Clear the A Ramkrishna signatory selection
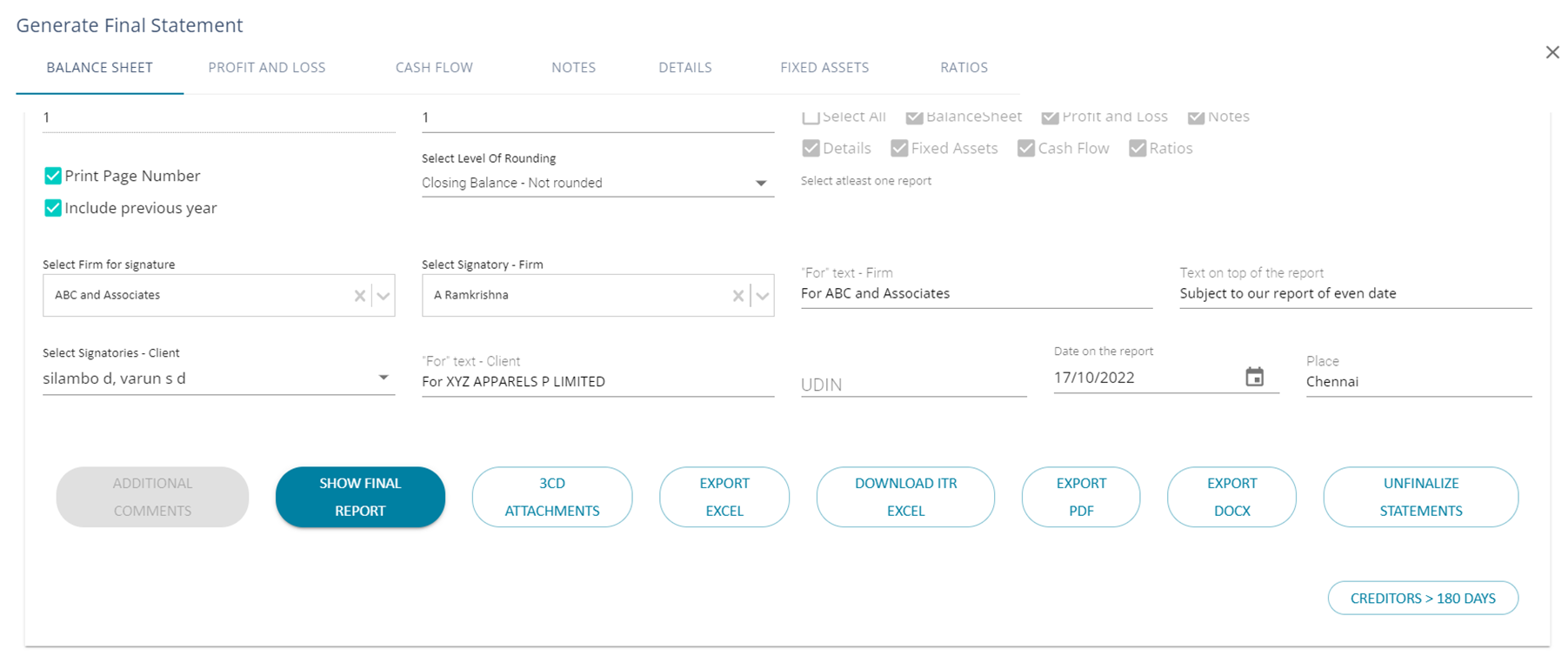This screenshot has width=1568, height=663. point(737,296)
